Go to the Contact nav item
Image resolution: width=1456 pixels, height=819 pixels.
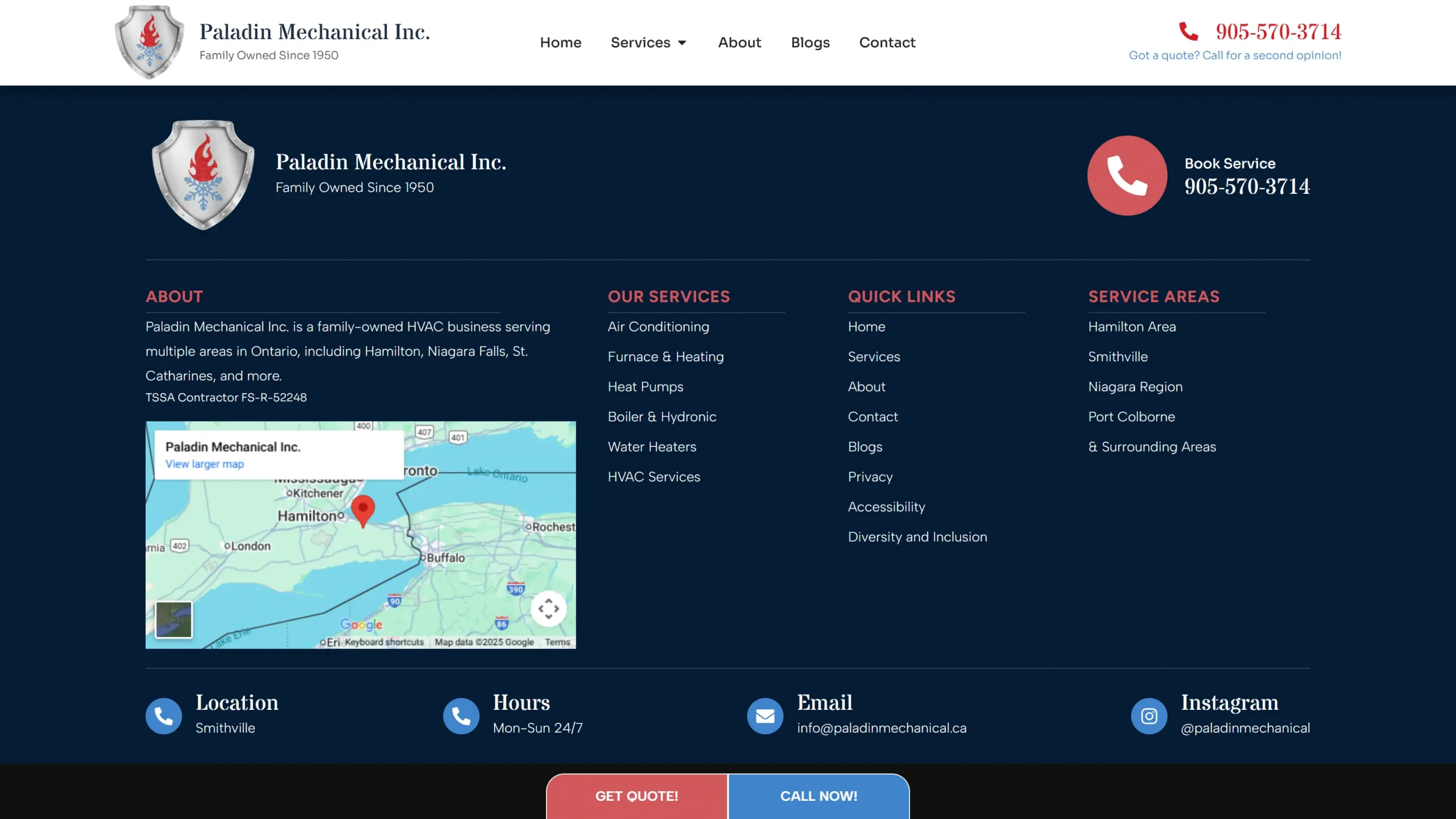(887, 43)
